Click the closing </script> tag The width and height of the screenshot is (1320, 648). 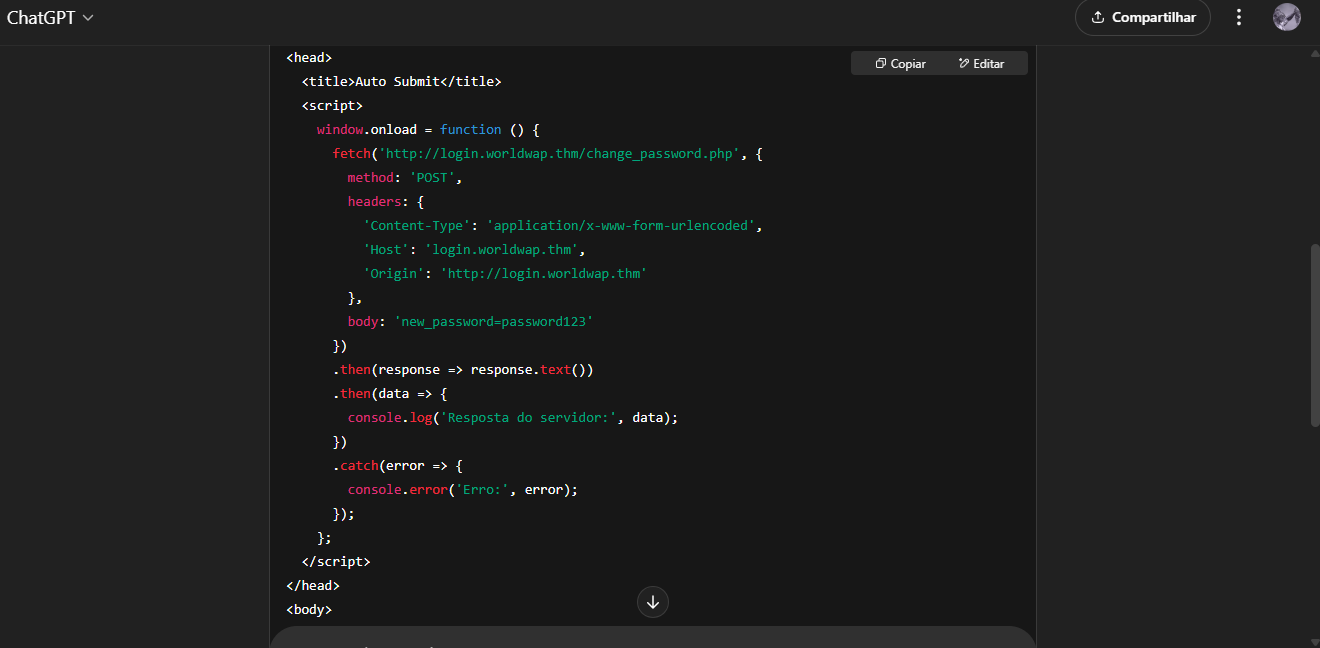[x=336, y=561]
